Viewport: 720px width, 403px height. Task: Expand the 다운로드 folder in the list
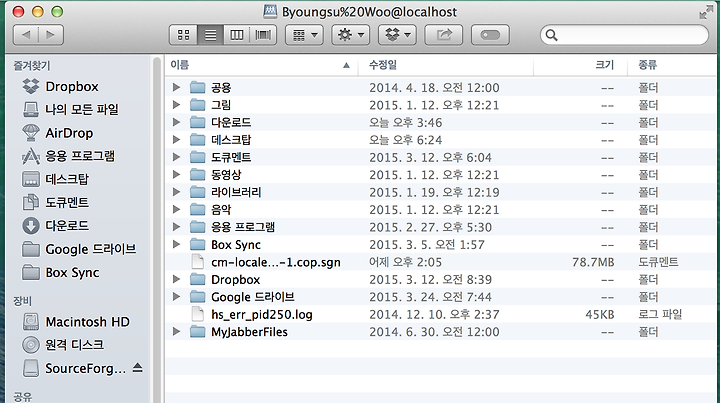click(x=176, y=122)
